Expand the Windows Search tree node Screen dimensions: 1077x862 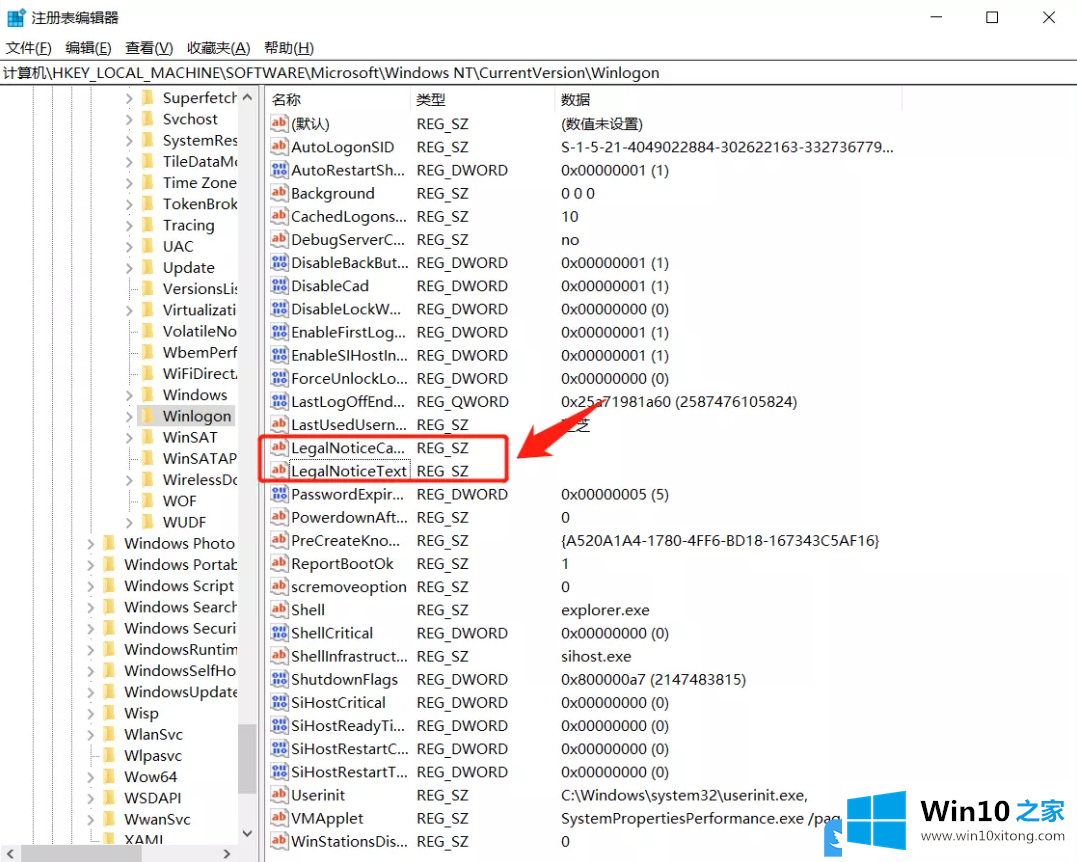(x=91, y=607)
